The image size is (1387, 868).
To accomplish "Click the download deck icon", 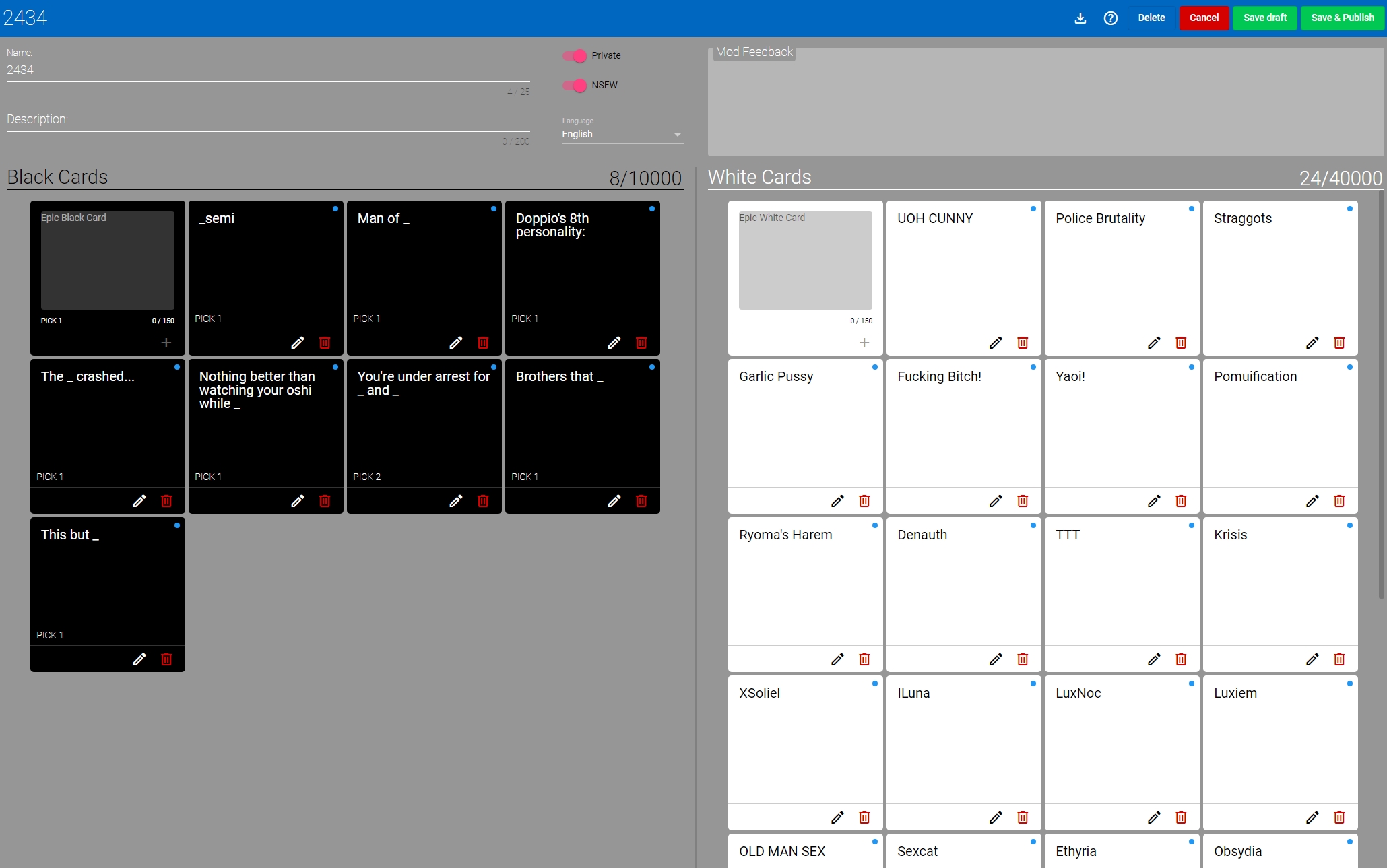I will (1080, 18).
